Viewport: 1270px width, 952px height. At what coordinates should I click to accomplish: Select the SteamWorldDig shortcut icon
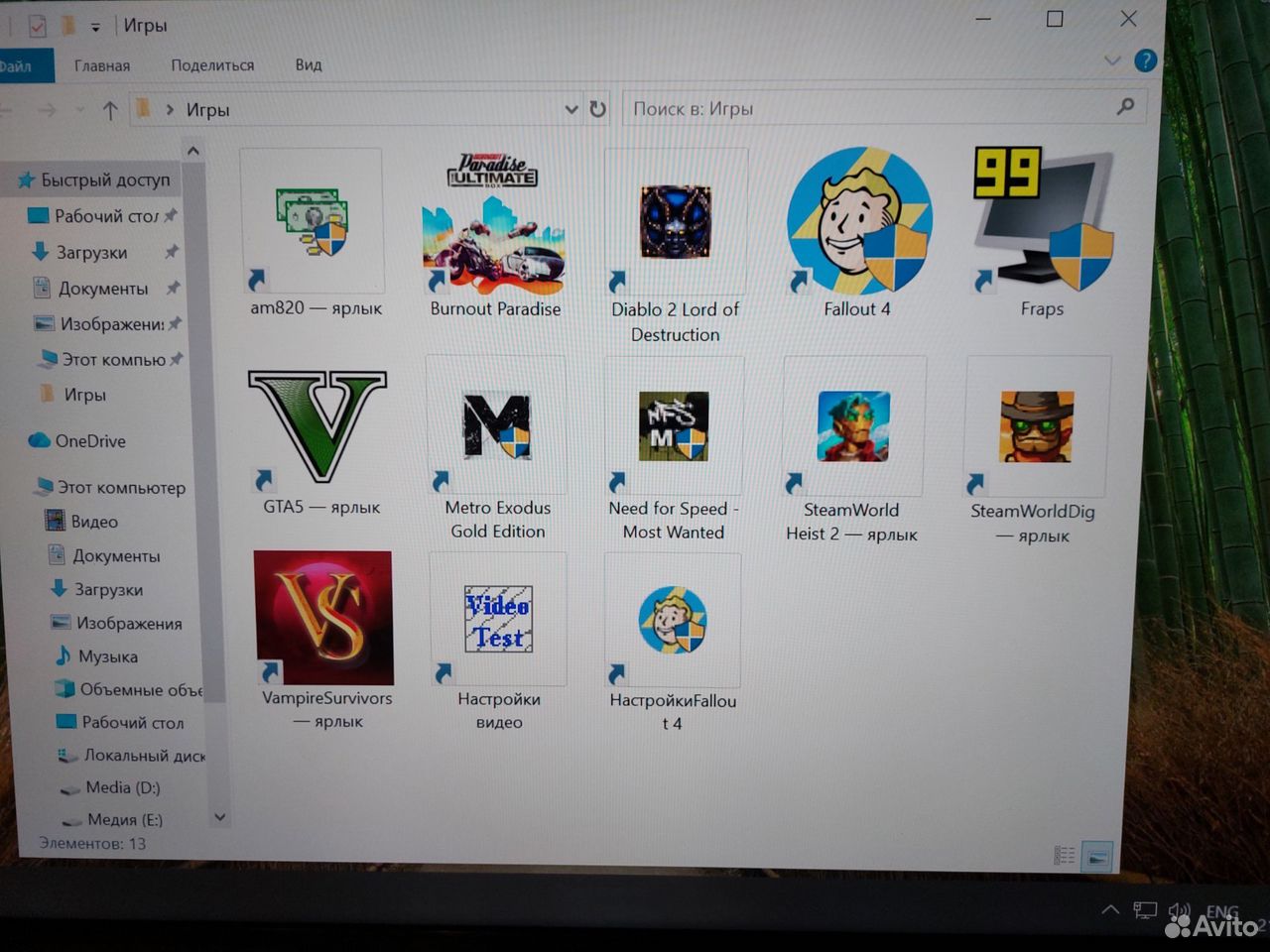[x=1037, y=426]
